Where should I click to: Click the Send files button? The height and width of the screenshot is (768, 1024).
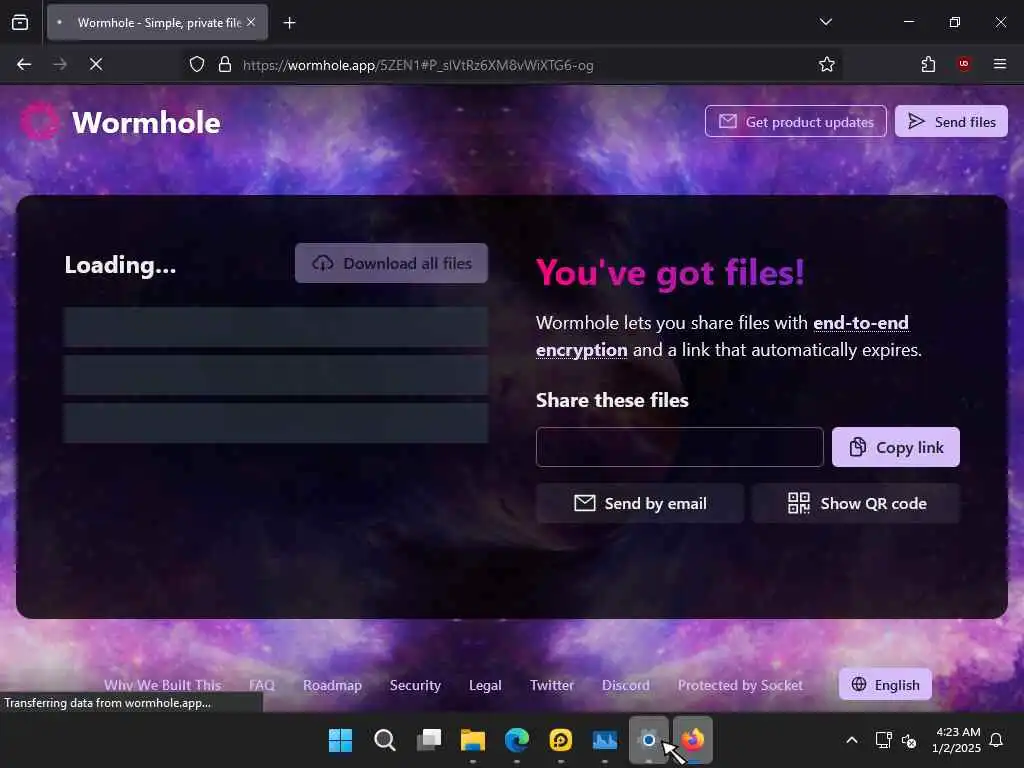(951, 121)
